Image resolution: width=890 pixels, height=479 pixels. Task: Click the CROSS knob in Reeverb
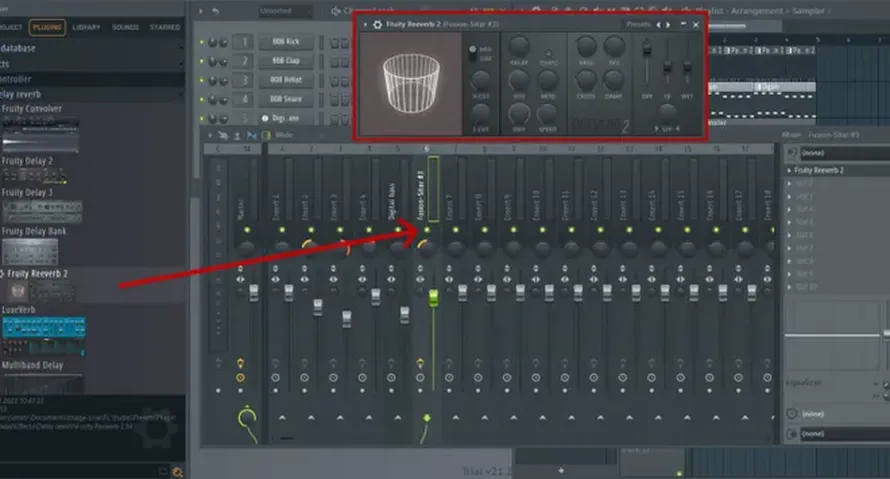[586, 81]
